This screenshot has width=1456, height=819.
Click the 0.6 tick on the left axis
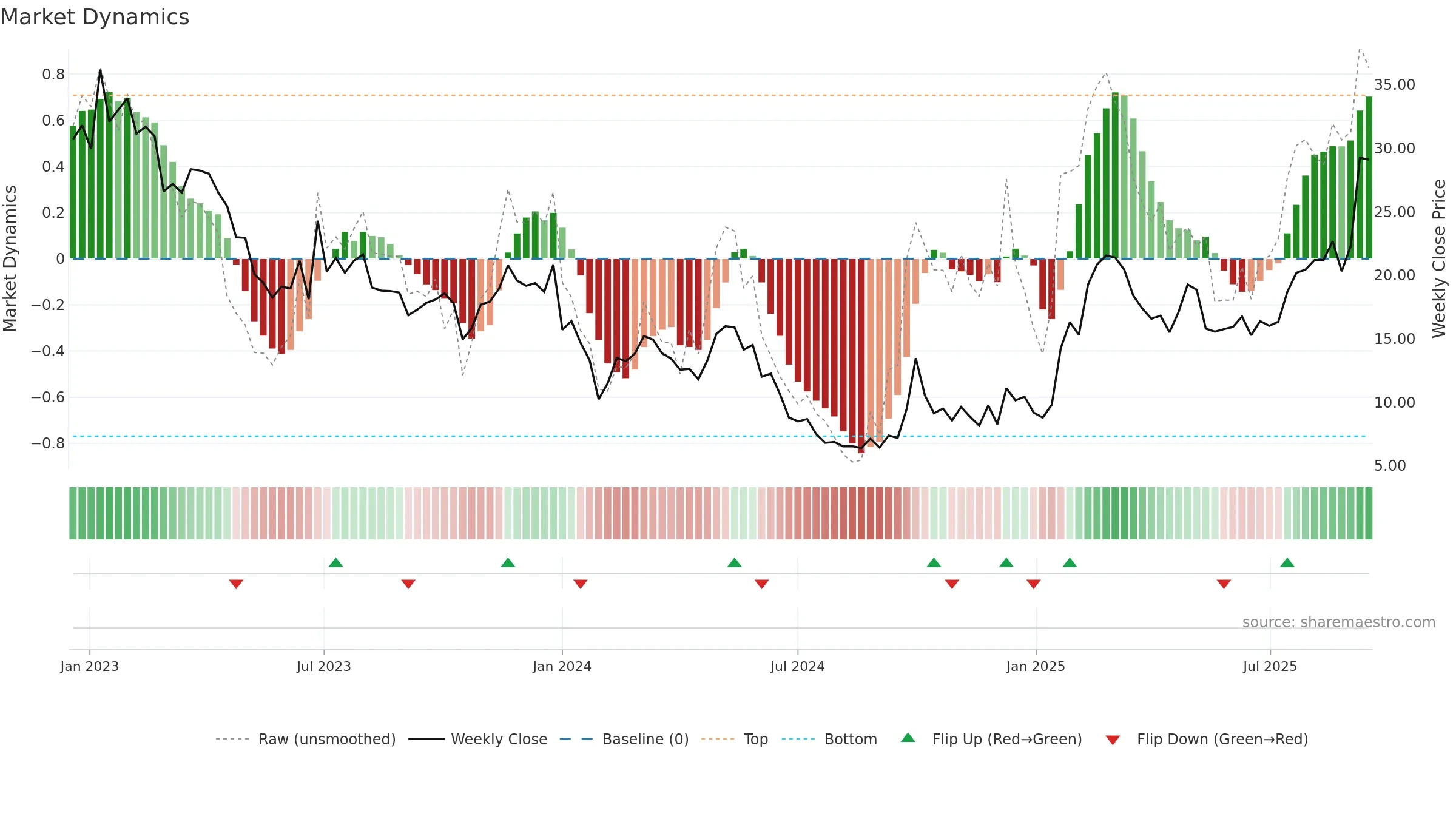tap(53, 121)
